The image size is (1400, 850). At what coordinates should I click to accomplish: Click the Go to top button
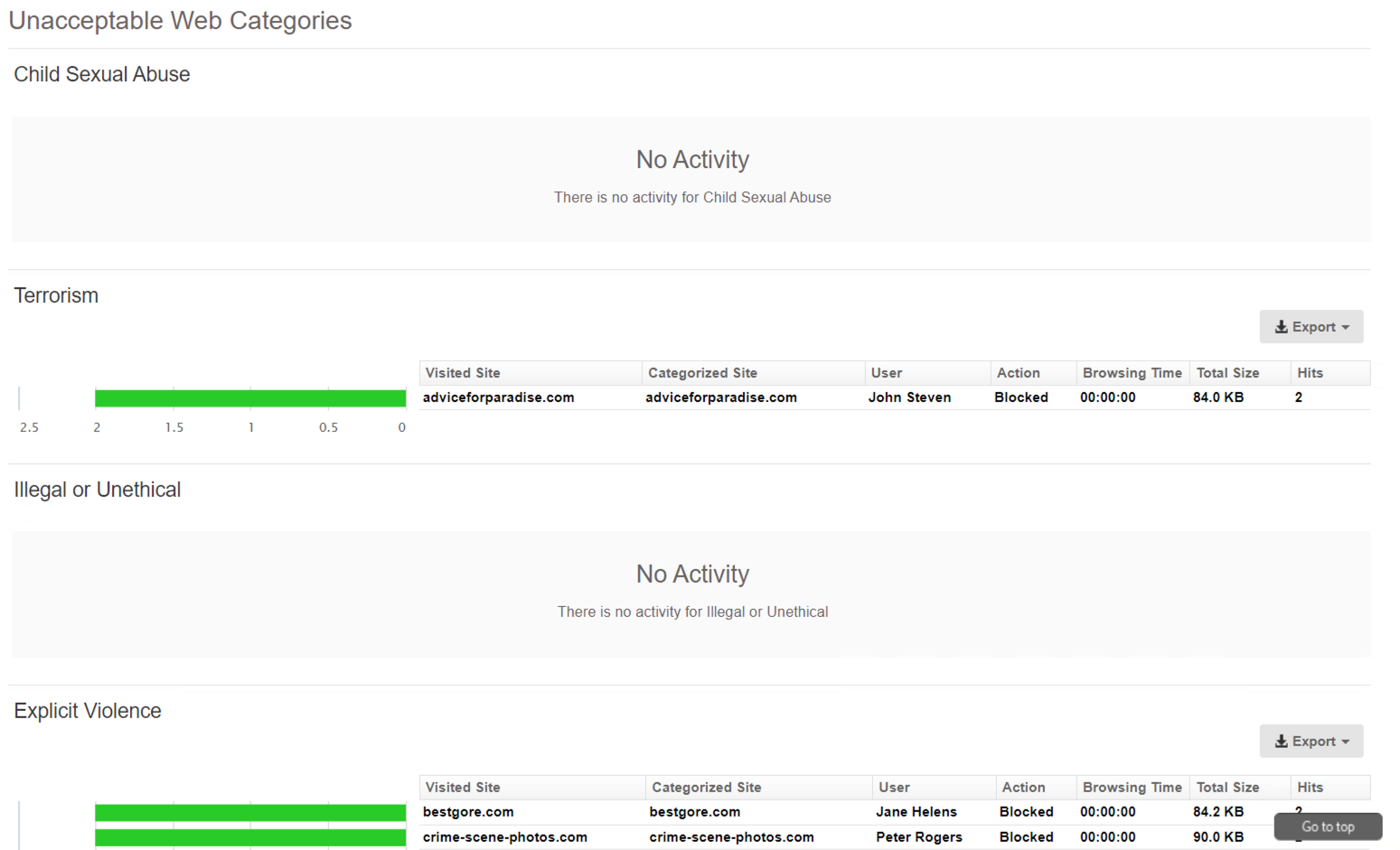click(1327, 827)
